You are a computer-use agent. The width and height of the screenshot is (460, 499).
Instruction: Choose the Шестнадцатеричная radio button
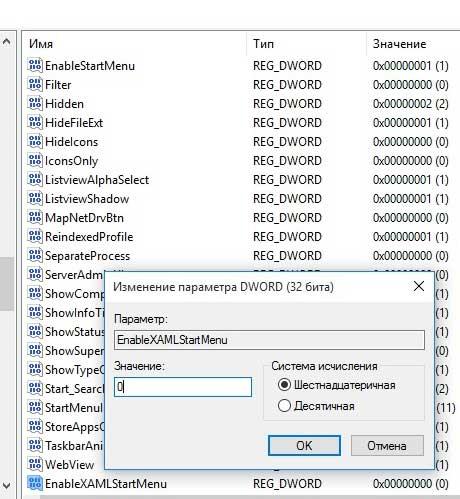pyautogui.click(x=284, y=385)
